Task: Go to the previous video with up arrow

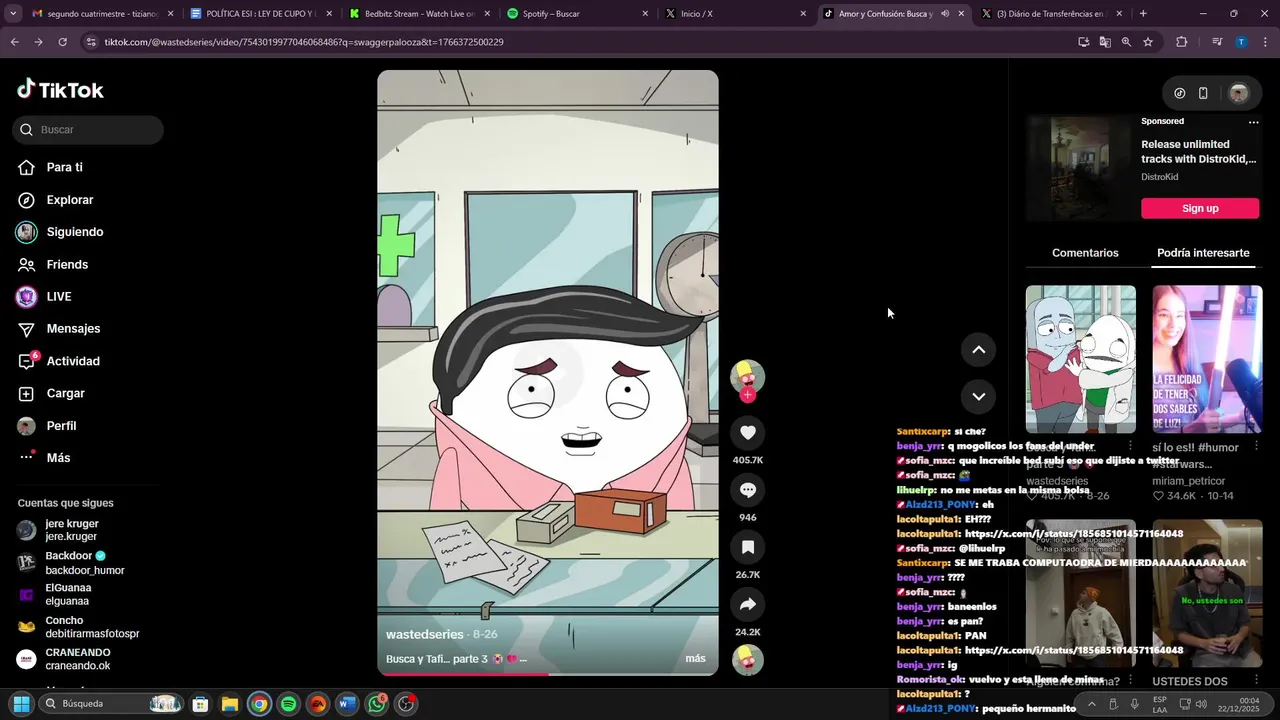Action: point(978,349)
